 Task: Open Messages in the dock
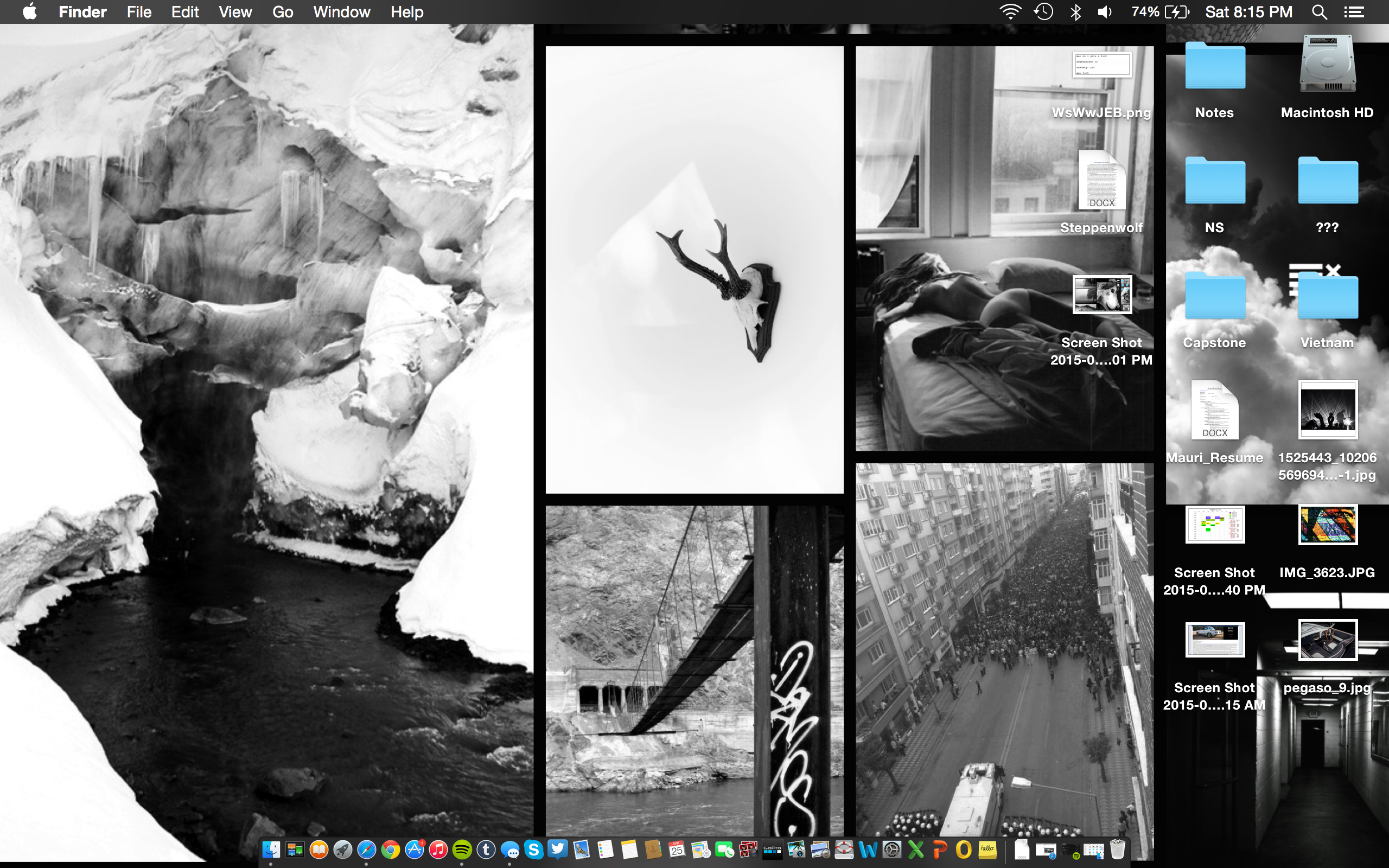(509, 849)
